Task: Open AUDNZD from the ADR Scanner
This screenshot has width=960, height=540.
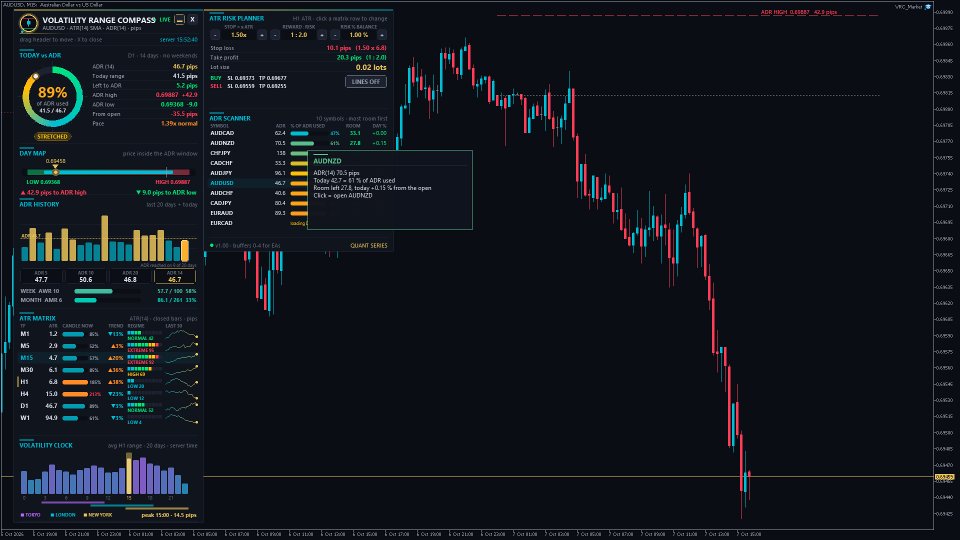Action: [299, 143]
